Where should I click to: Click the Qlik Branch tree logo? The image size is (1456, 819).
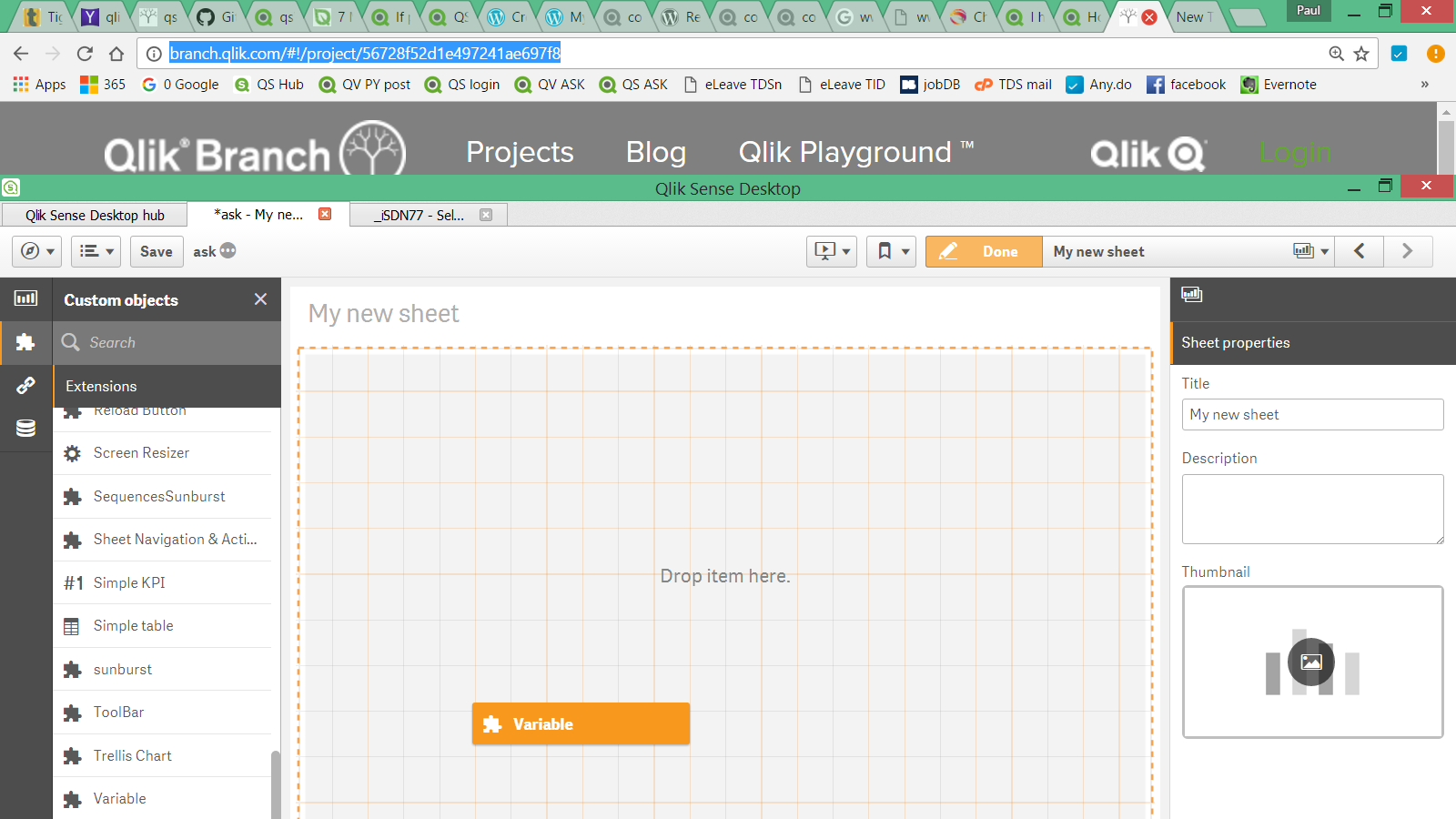(x=373, y=148)
